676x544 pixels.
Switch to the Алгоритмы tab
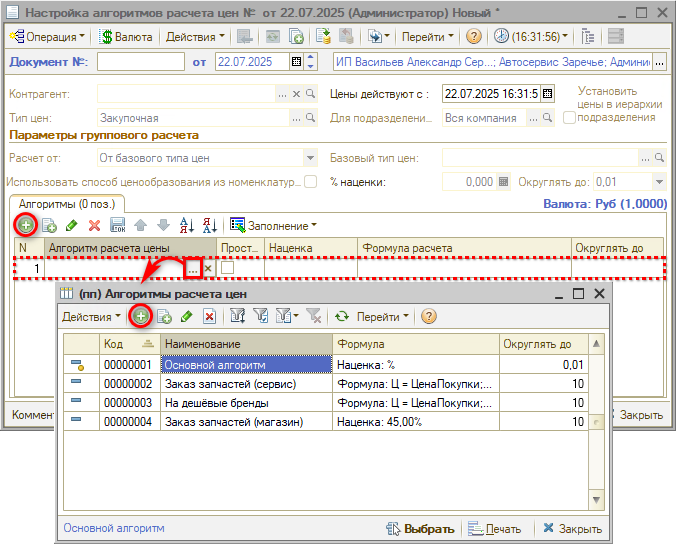[x=66, y=203]
